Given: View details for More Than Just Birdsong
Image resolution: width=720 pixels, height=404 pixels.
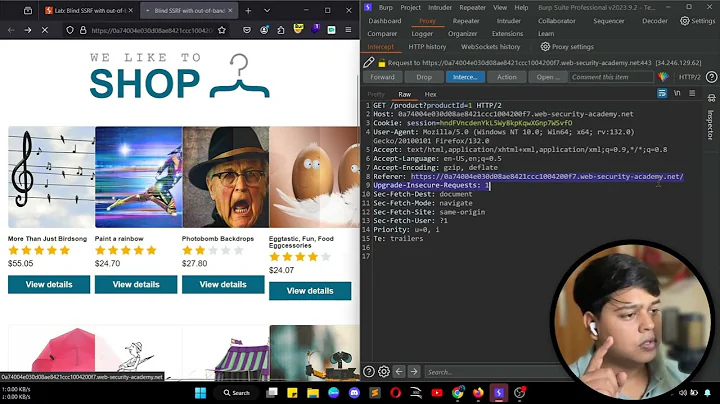Looking at the screenshot, I should 49,285.
